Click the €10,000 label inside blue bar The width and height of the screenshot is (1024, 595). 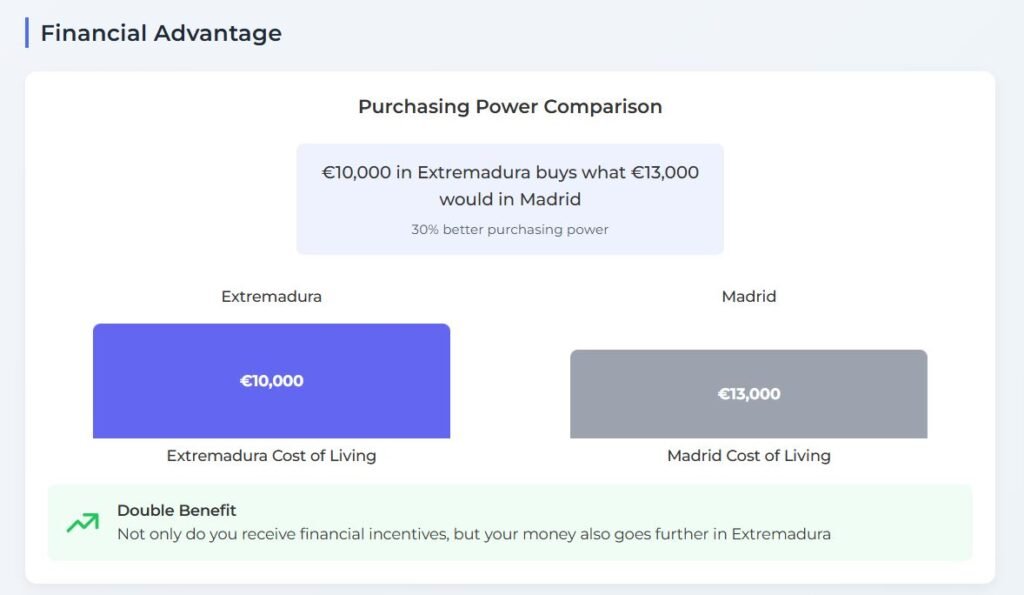pyautogui.click(x=271, y=381)
